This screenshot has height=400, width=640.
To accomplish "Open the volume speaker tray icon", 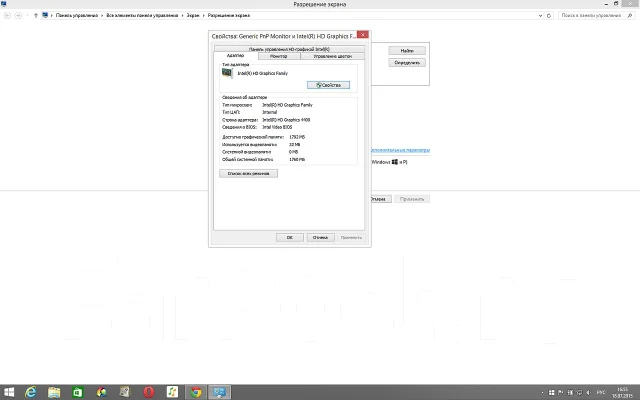I will pyautogui.click(x=589, y=393).
